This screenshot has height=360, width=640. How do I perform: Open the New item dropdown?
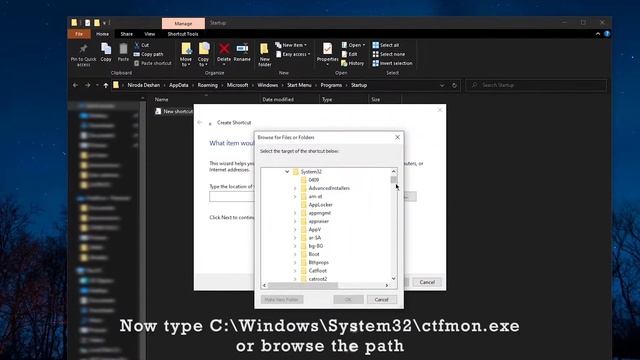coord(291,45)
